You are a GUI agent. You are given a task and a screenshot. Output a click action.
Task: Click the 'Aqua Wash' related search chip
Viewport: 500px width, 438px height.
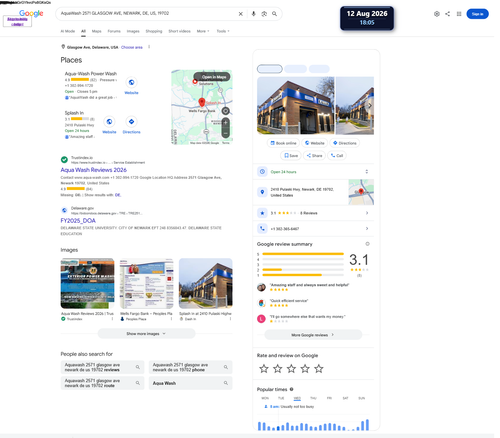click(x=190, y=383)
